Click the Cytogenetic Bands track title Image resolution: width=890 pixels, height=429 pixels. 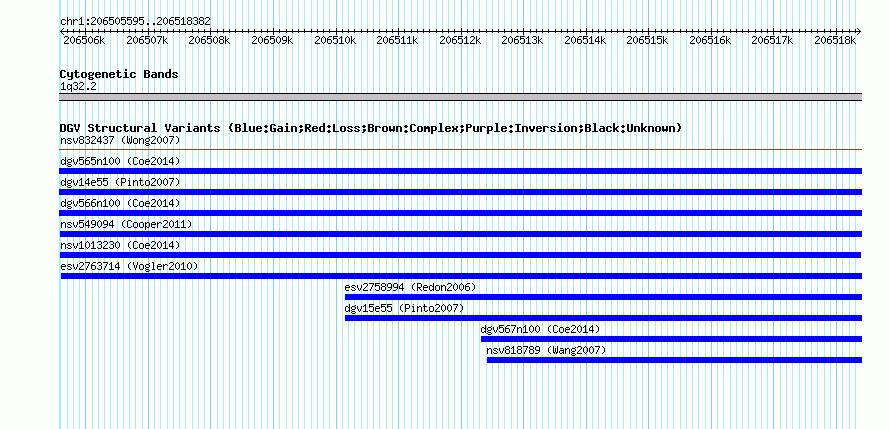click(x=119, y=74)
